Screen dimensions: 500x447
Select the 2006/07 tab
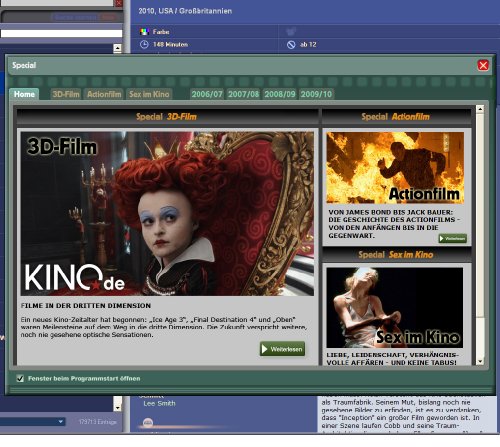(x=207, y=94)
